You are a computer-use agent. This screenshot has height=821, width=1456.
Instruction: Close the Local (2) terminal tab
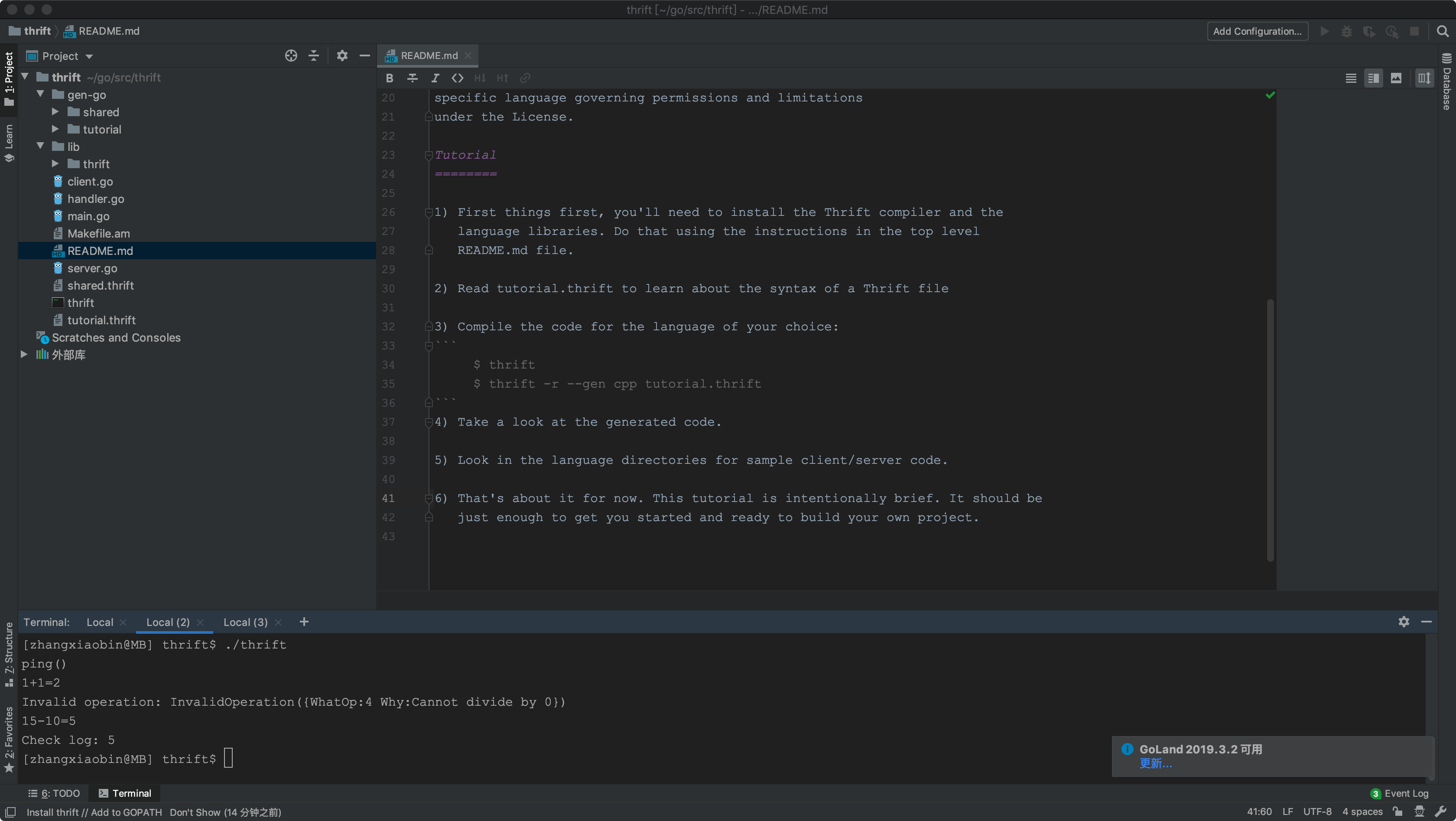coord(200,622)
